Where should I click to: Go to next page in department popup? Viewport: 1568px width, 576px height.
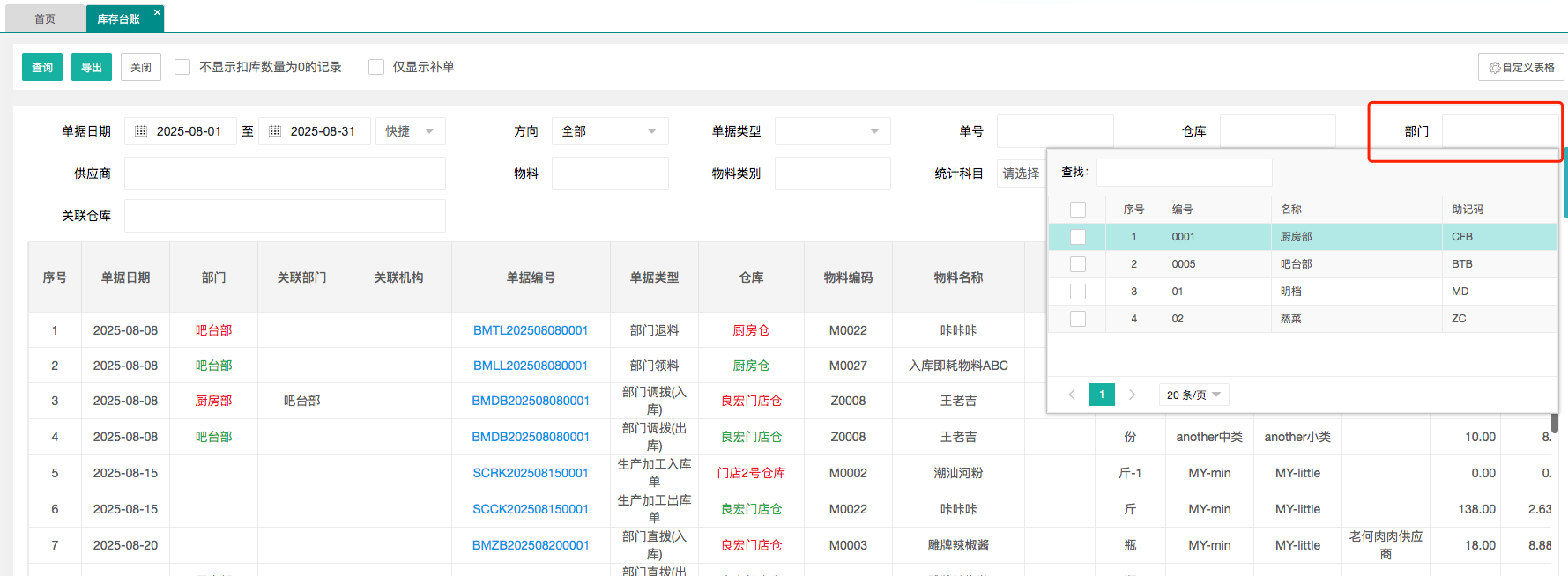pos(1132,395)
